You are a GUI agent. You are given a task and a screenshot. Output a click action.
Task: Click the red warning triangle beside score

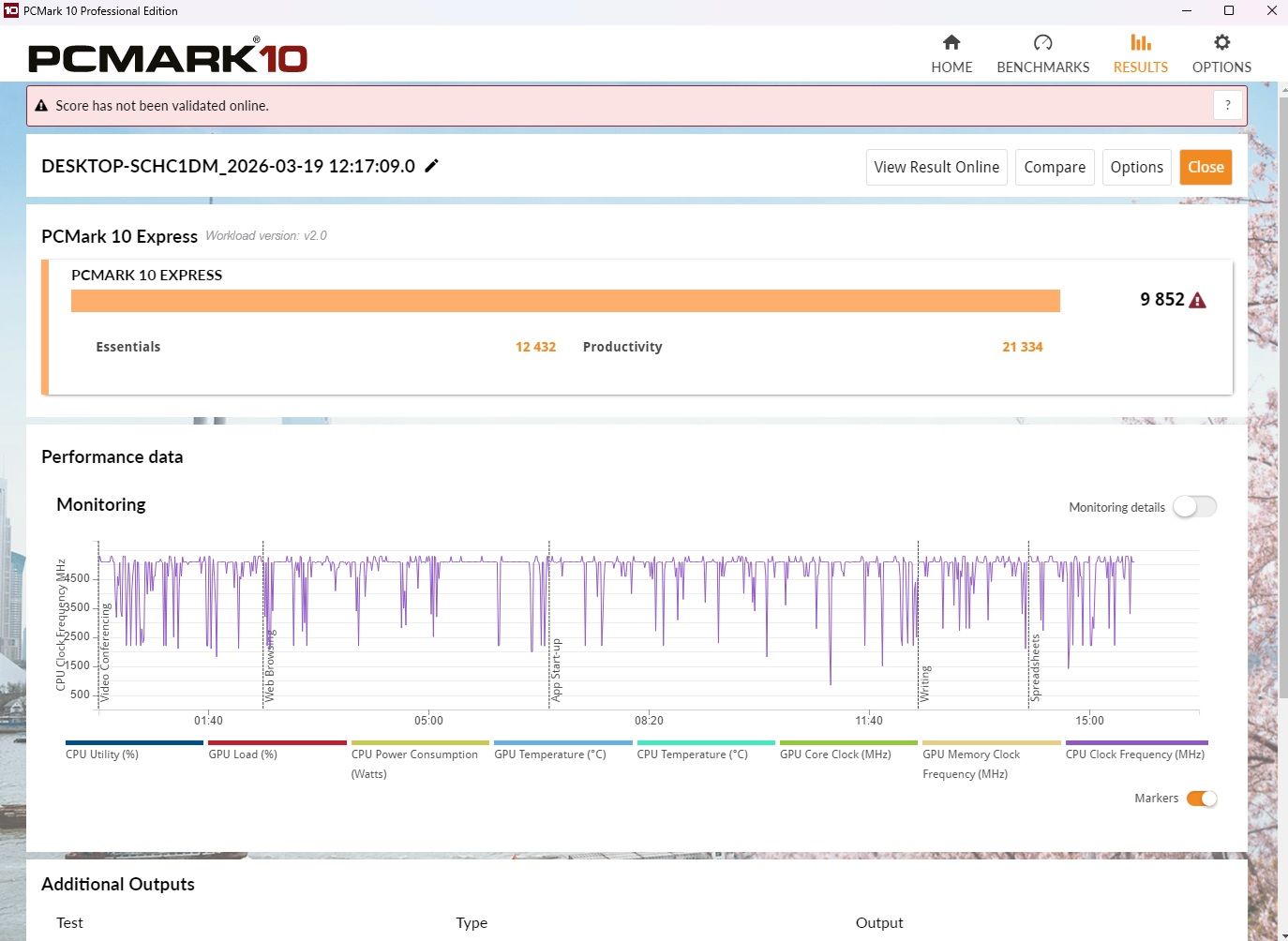(x=1197, y=300)
